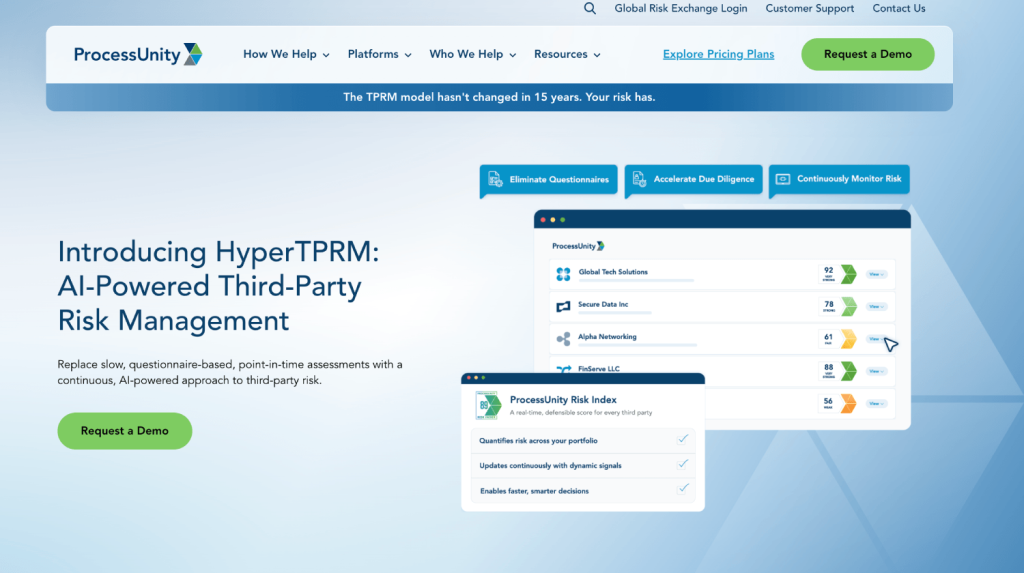This screenshot has width=1024, height=573.
Task: Click the Introducing HyperTPRM headline
Action: tap(218, 286)
